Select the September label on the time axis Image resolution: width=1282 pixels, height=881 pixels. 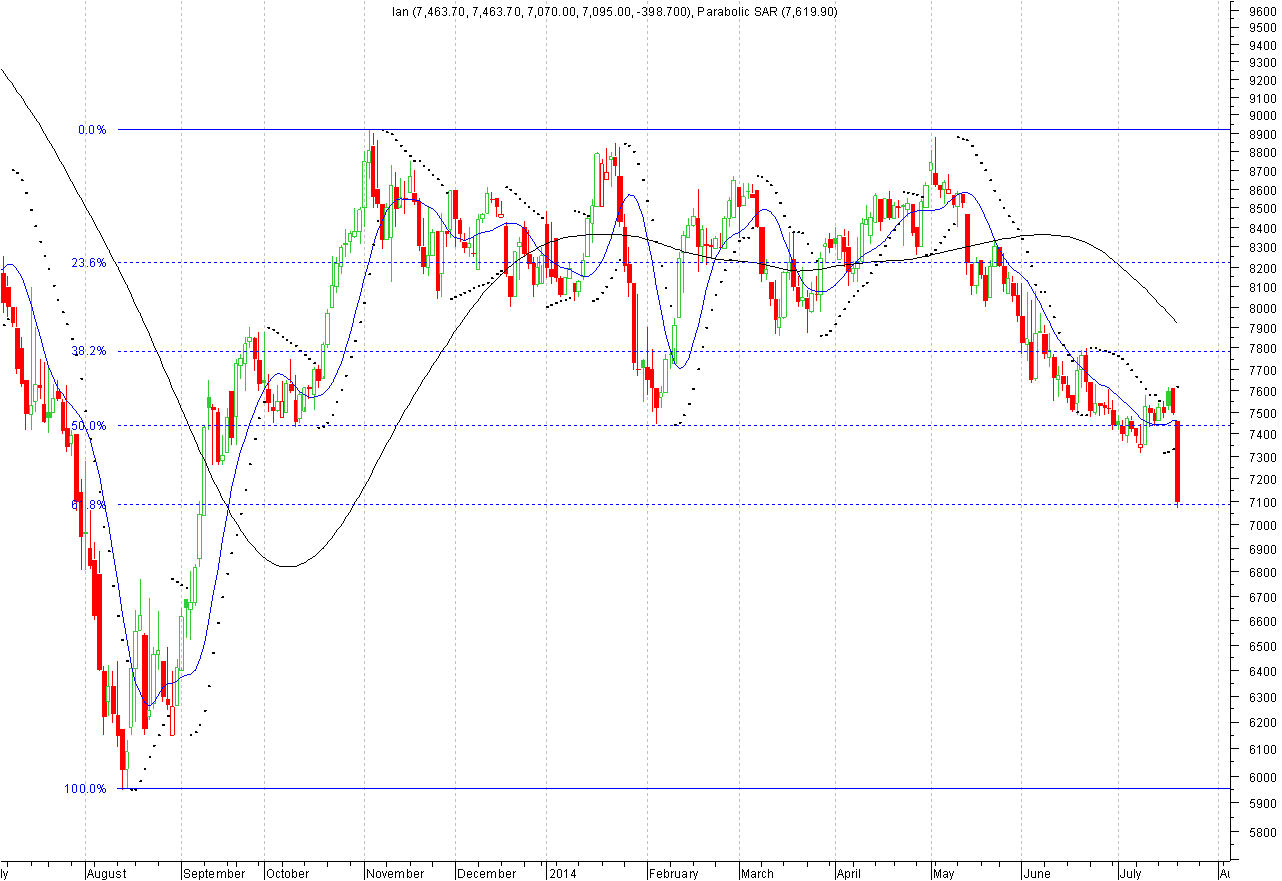click(215, 874)
